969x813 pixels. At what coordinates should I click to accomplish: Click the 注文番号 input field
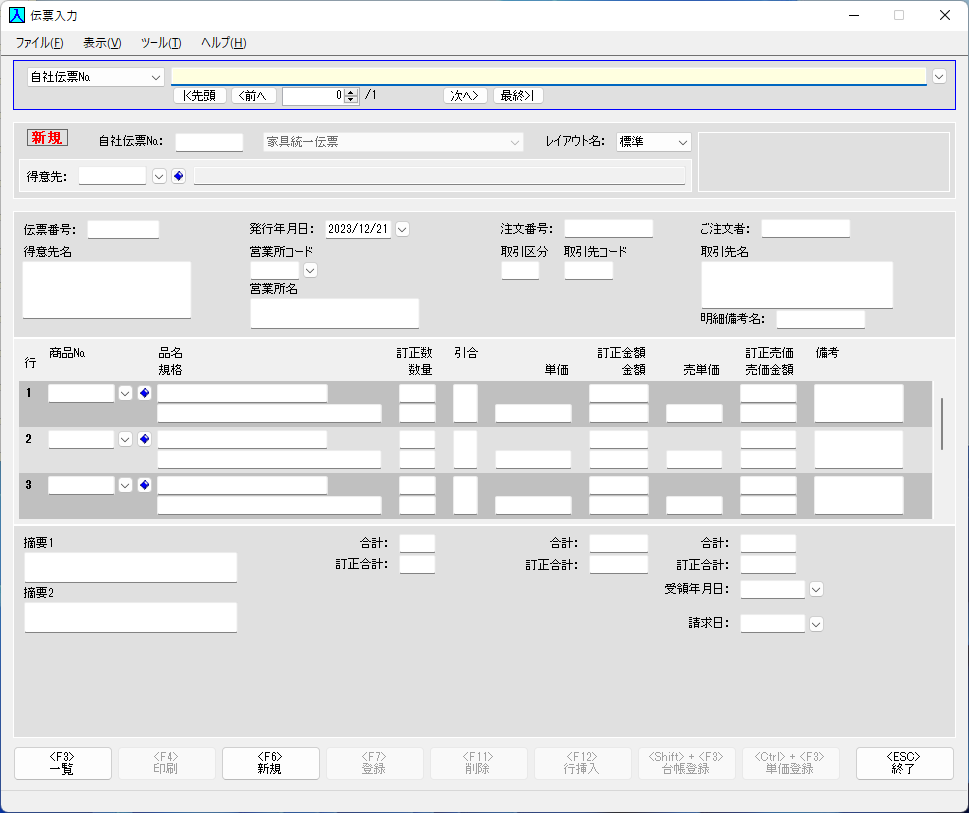click(x=609, y=229)
